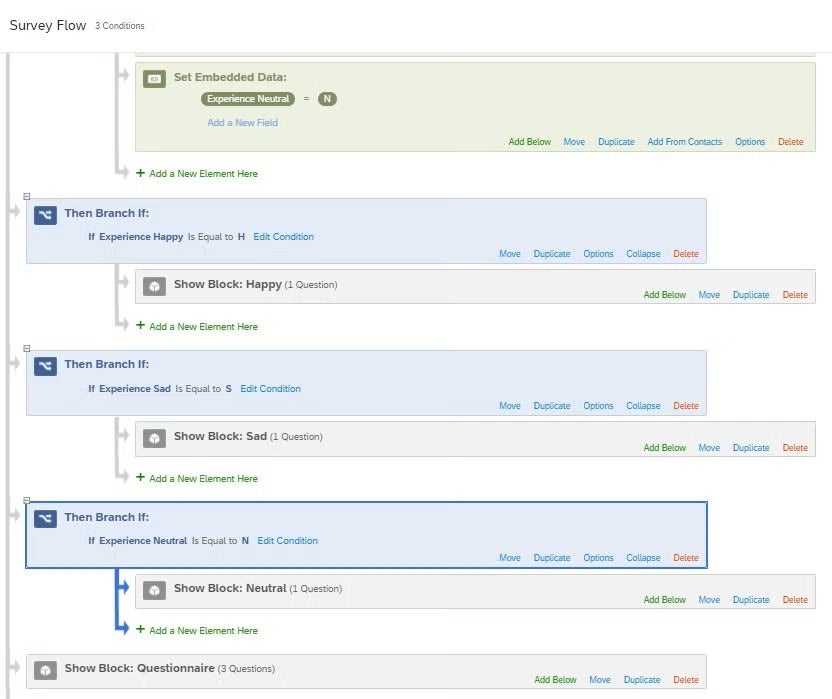Open Options for Experience Sad branch
This screenshot has height=699, width=832.
[598, 405]
